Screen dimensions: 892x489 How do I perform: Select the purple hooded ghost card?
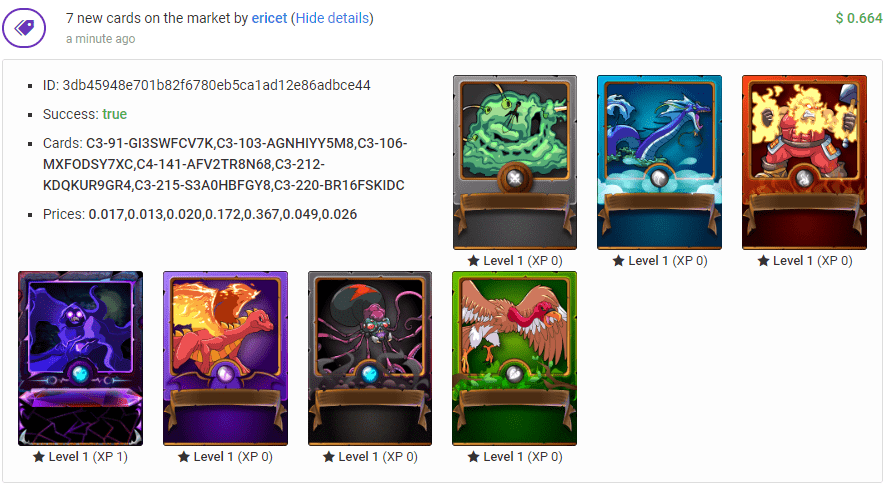click(x=80, y=358)
